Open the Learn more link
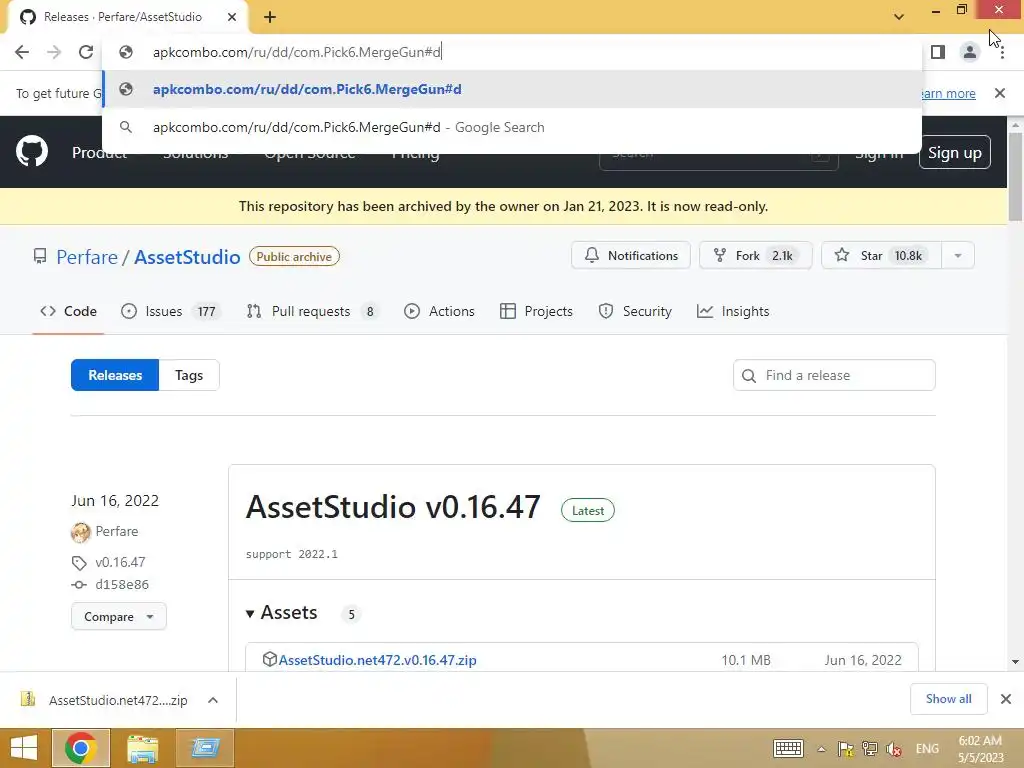1024x768 pixels. click(x=948, y=93)
